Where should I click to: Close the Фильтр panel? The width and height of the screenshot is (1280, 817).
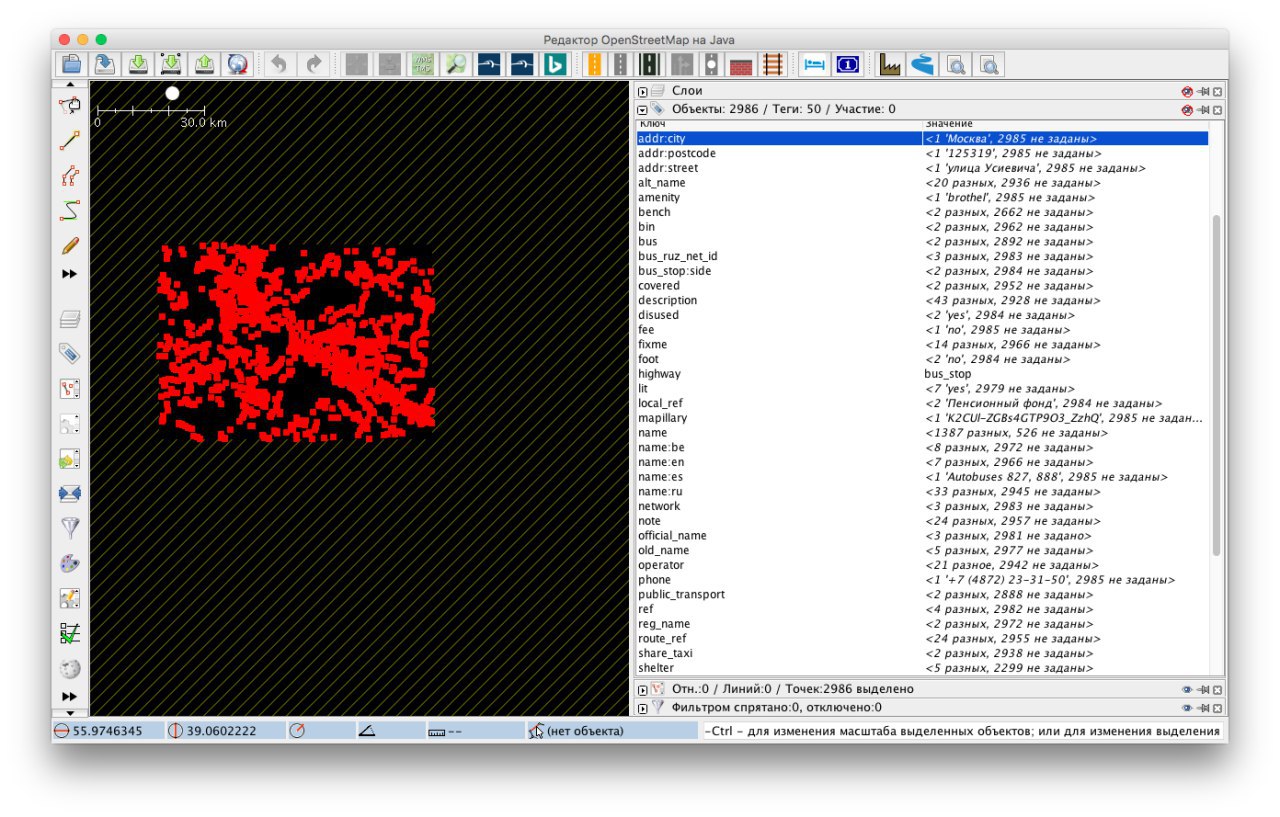coord(1217,707)
